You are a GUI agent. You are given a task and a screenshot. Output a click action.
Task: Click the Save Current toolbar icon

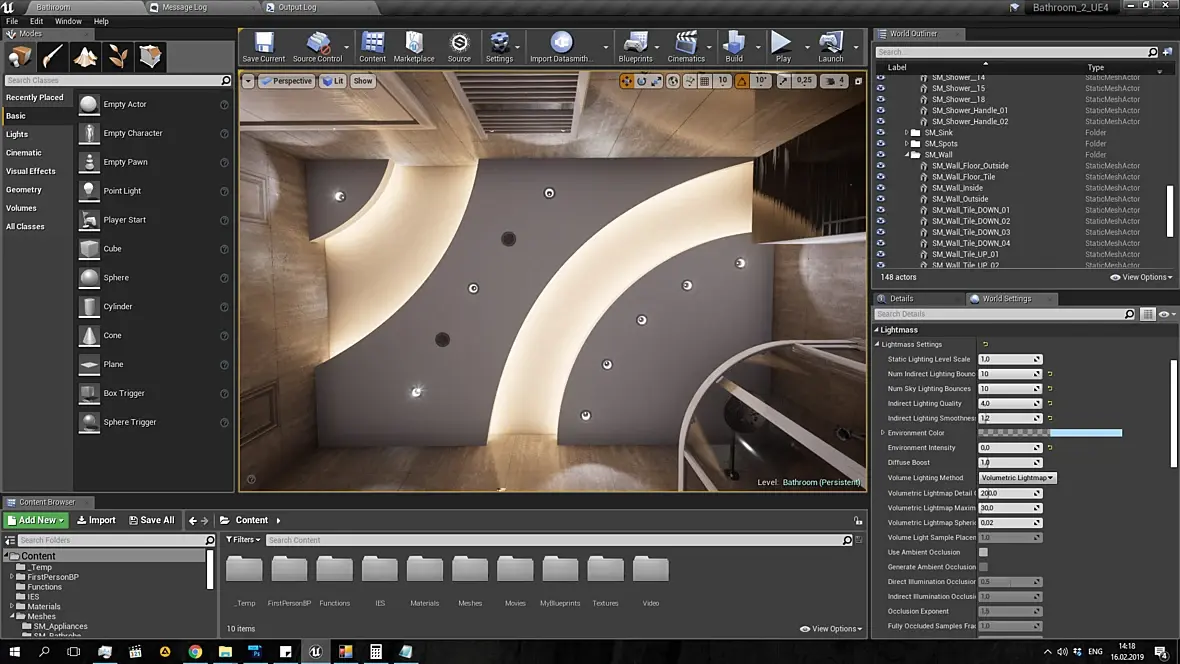(264, 46)
